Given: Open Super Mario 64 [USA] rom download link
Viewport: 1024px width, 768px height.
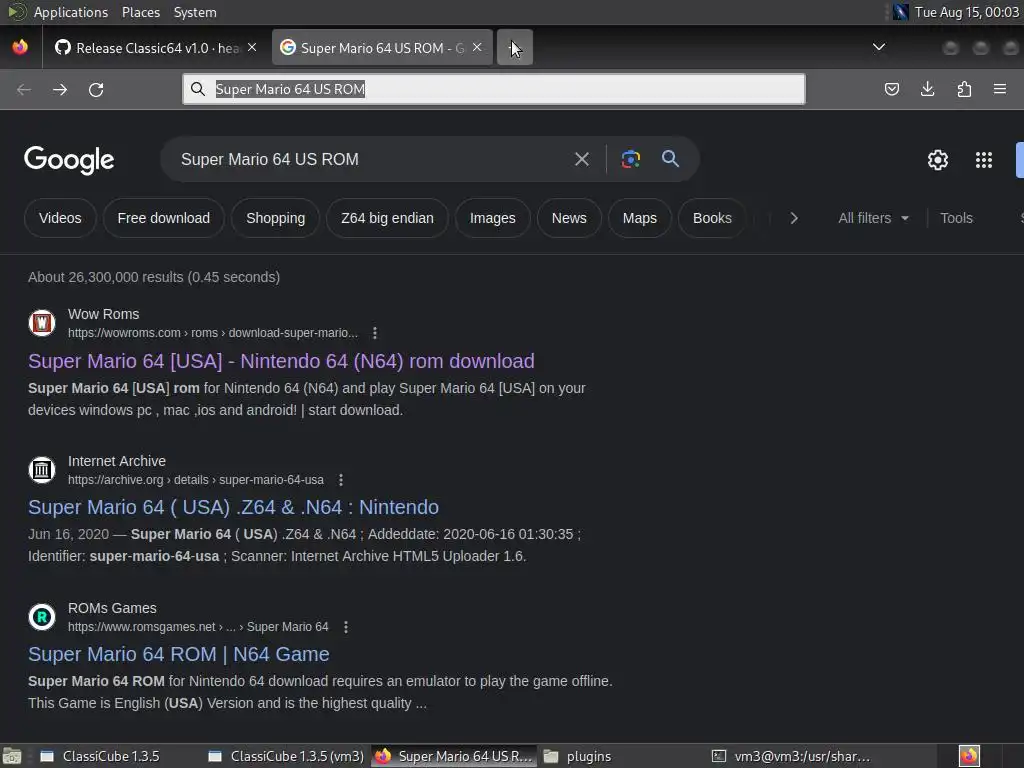Looking at the screenshot, I should click(281, 361).
